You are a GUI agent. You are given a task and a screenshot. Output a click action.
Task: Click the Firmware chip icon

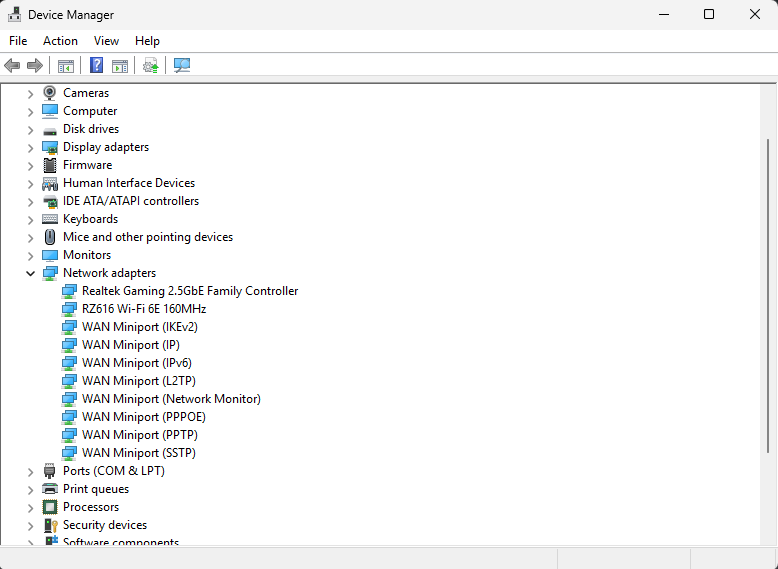50,165
